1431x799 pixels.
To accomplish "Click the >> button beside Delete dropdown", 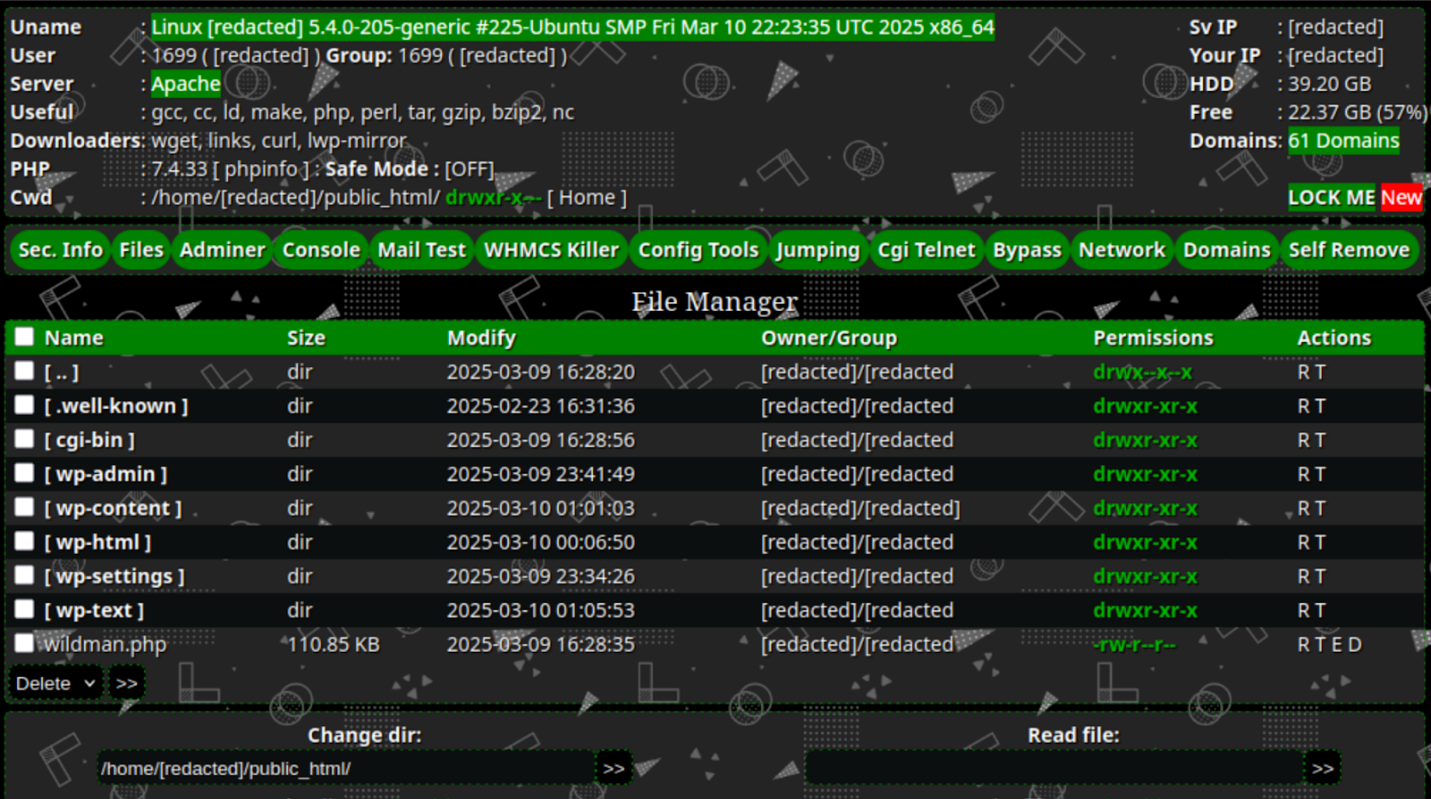I will [x=126, y=683].
